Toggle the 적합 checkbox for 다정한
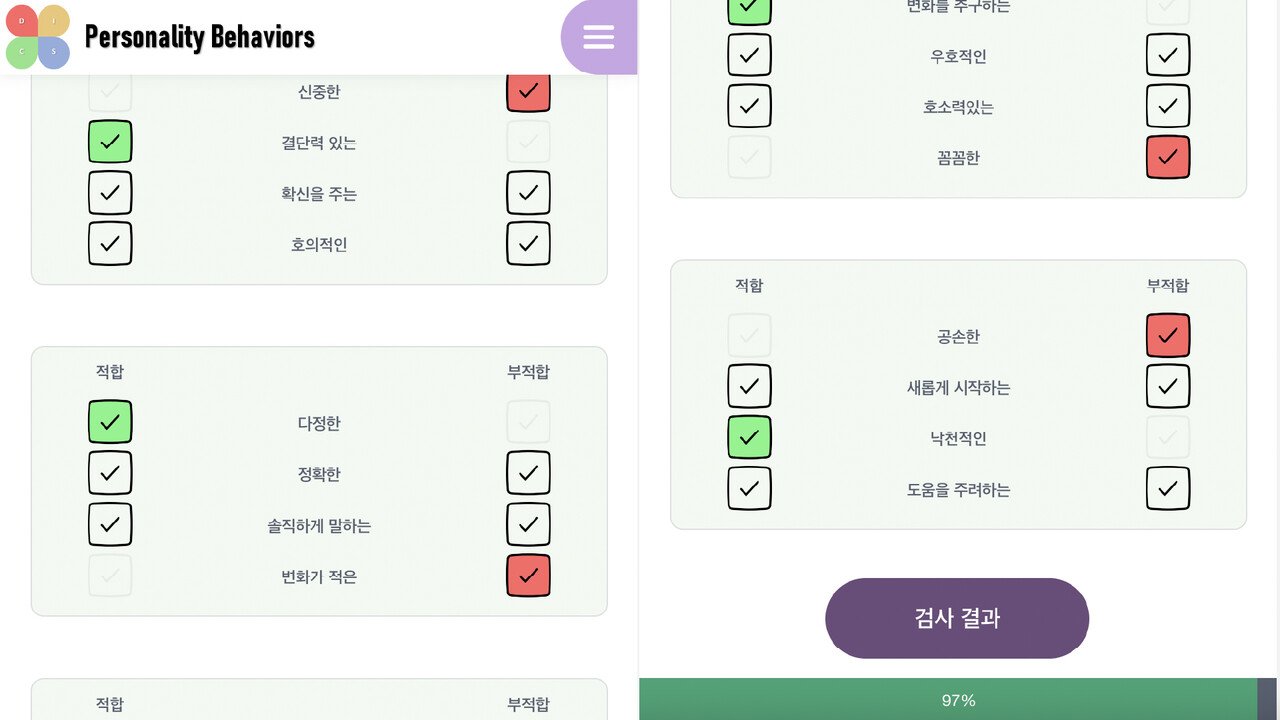The width and height of the screenshot is (1280, 720). coord(110,422)
